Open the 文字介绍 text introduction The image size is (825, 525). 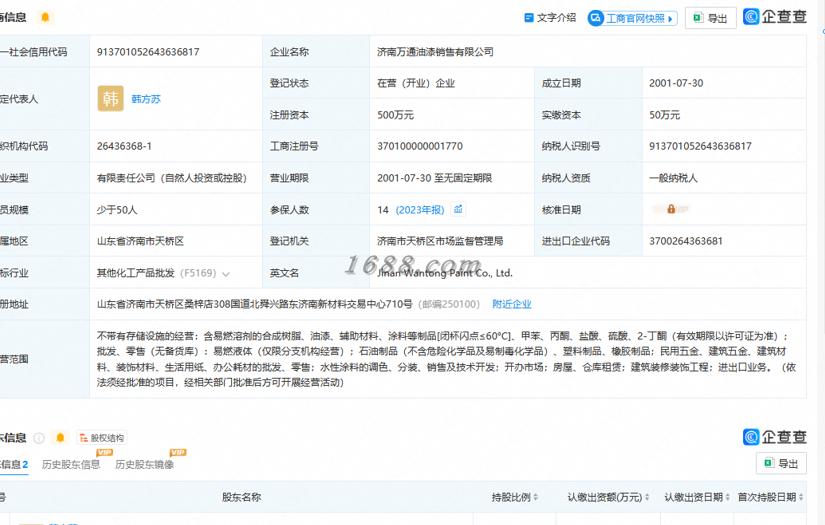550,18
